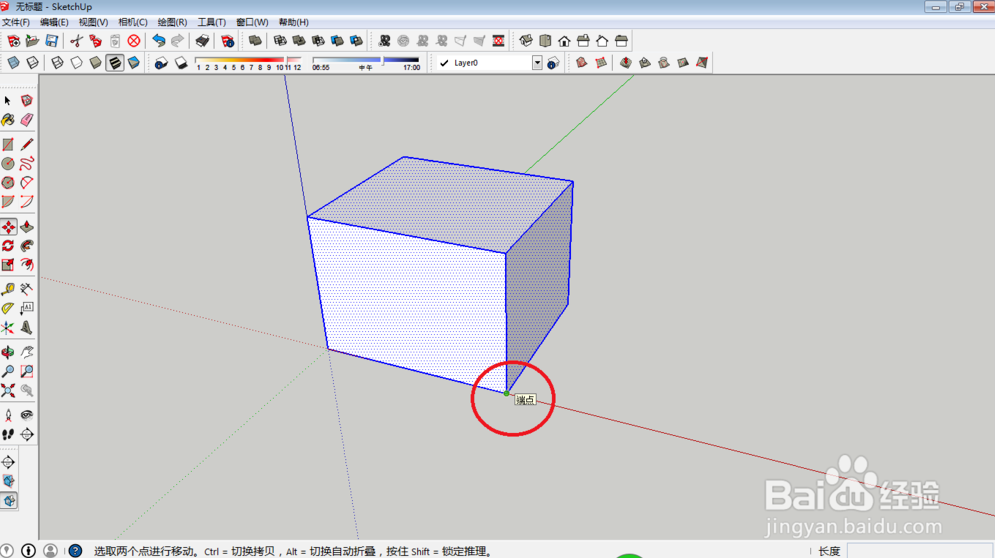Viewport: 995px width, 558px height.
Task: Activate the Push/Pull tool
Action: 27,227
